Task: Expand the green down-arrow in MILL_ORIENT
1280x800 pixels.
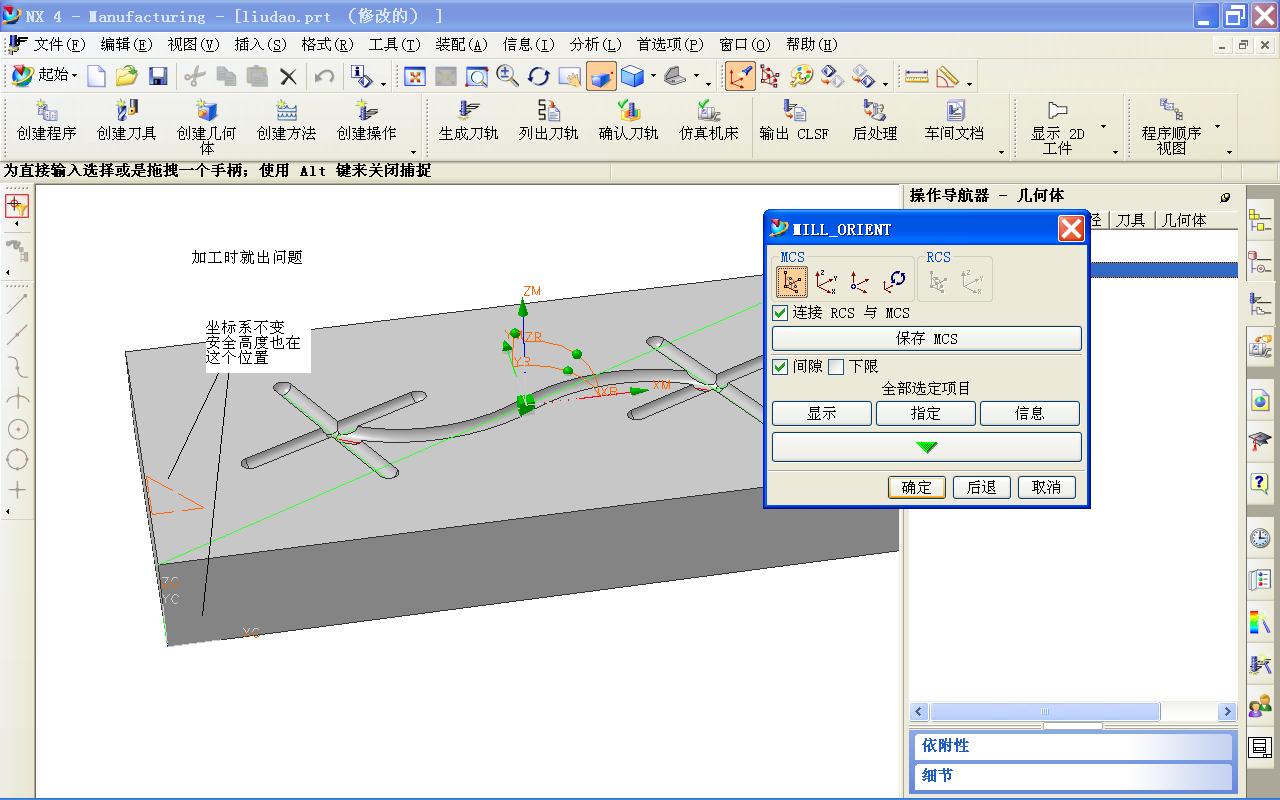Action: click(x=926, y=447)
